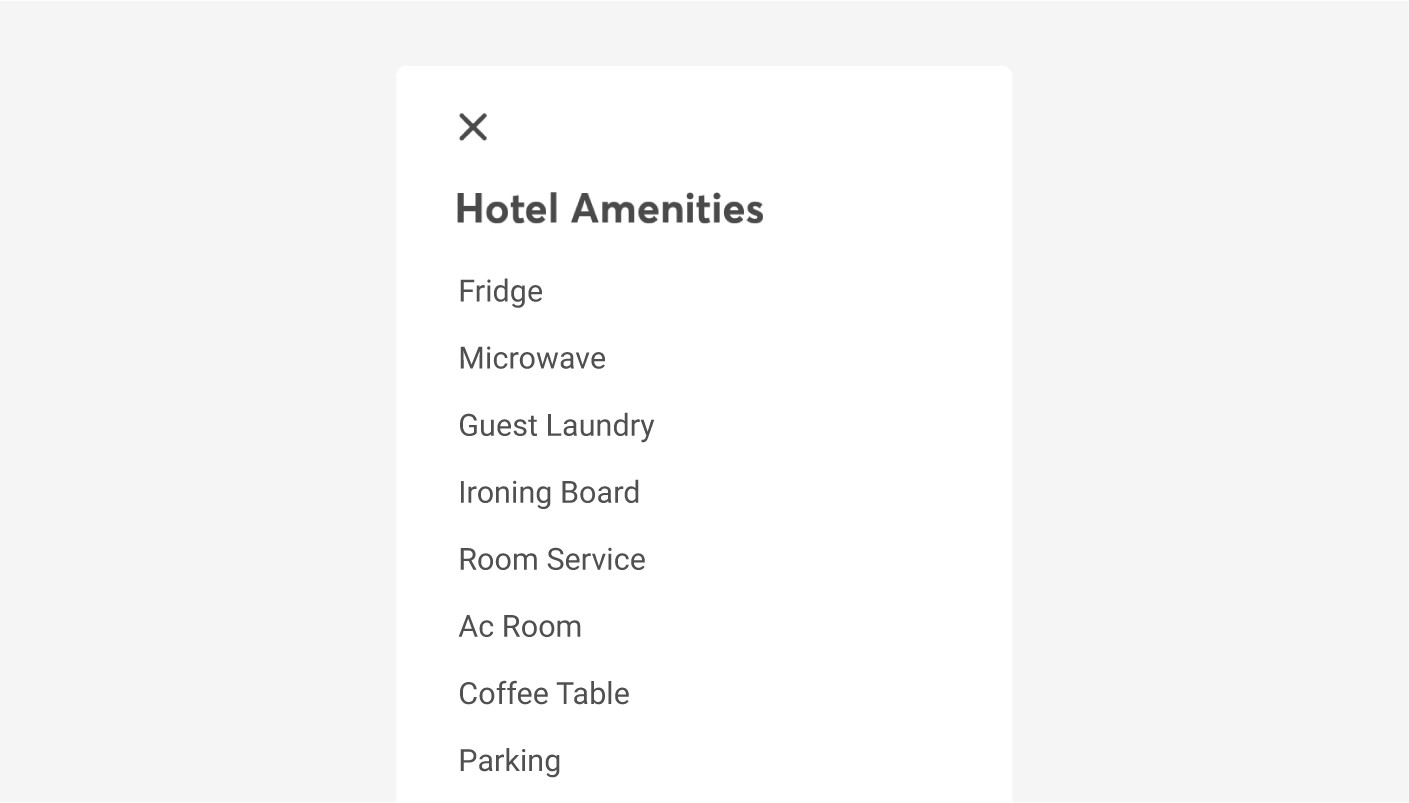Click the word Amenities in the title
This screenshot has width=1409, height=803.
pyautogui.click(x=667, y=209)
